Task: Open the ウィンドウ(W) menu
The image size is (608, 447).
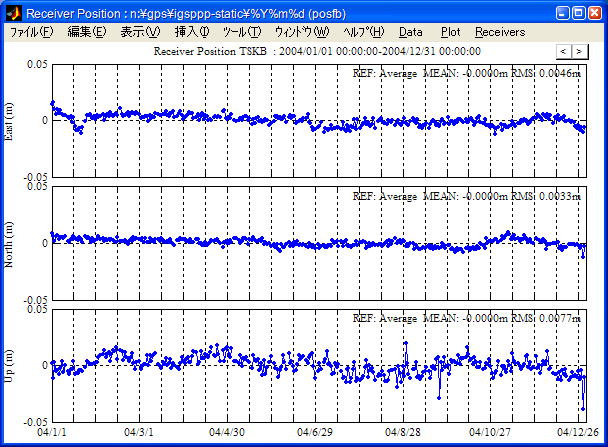Action: pos(301,32)
